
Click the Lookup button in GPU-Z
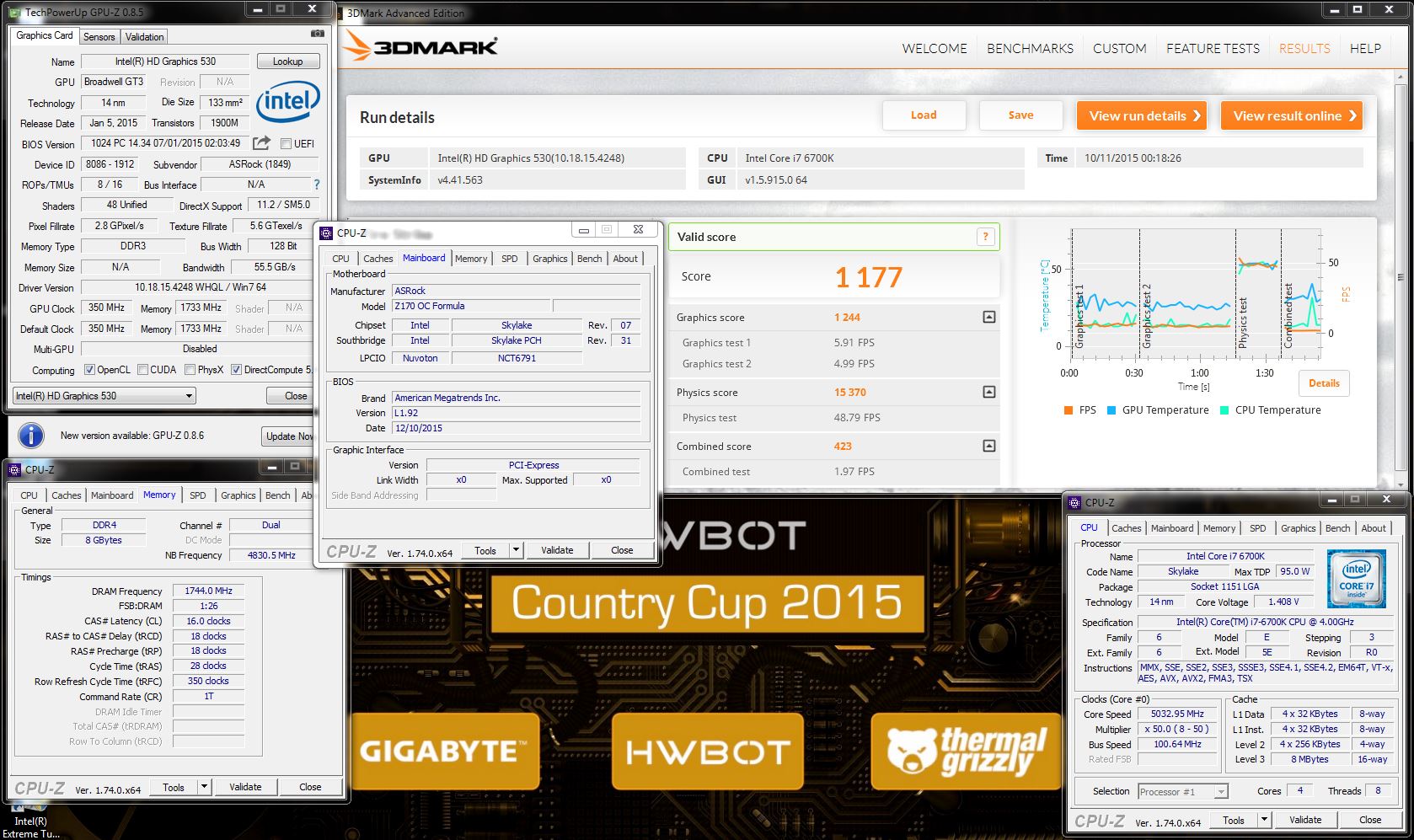(287, 62)
